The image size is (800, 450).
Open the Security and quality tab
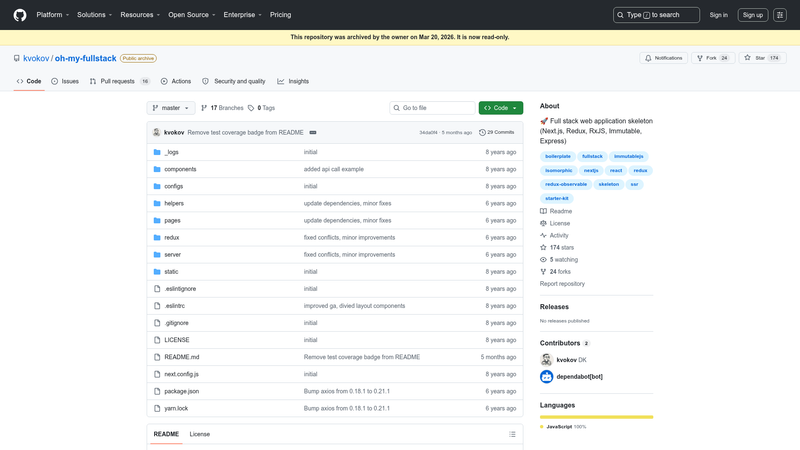(x=234, y=81)
